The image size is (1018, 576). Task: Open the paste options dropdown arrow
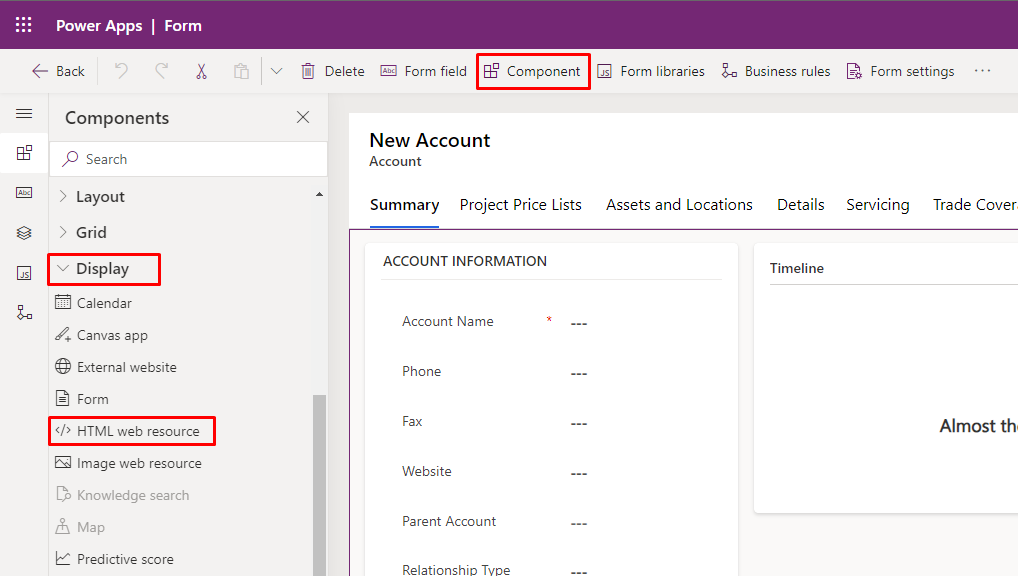point(277,71)
